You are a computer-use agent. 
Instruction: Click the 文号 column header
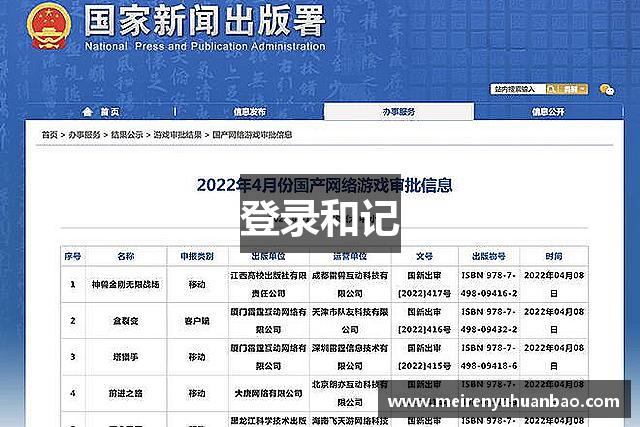click(x=424, y=256)
